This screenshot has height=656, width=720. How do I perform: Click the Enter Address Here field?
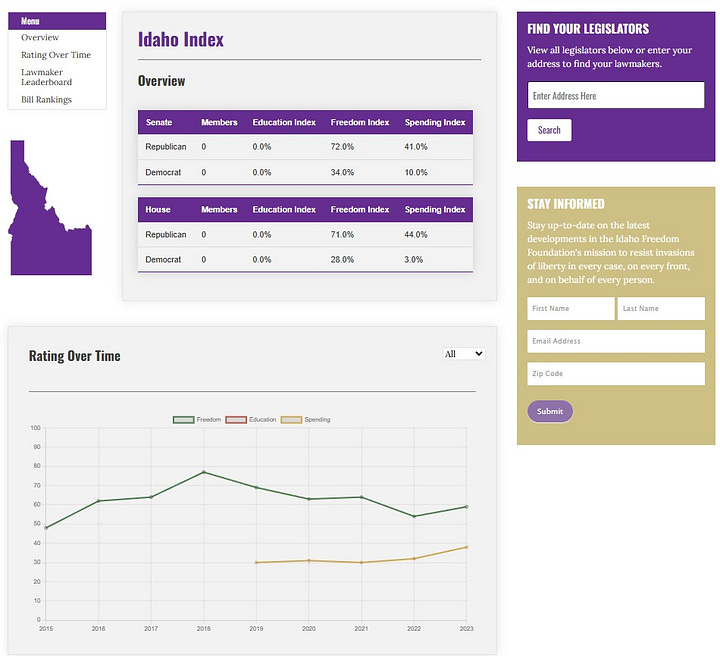(615, 95)
